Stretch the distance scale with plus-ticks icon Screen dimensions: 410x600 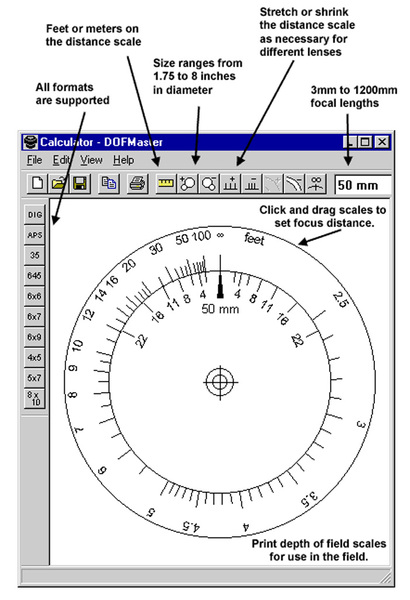(x=230, y=183)
